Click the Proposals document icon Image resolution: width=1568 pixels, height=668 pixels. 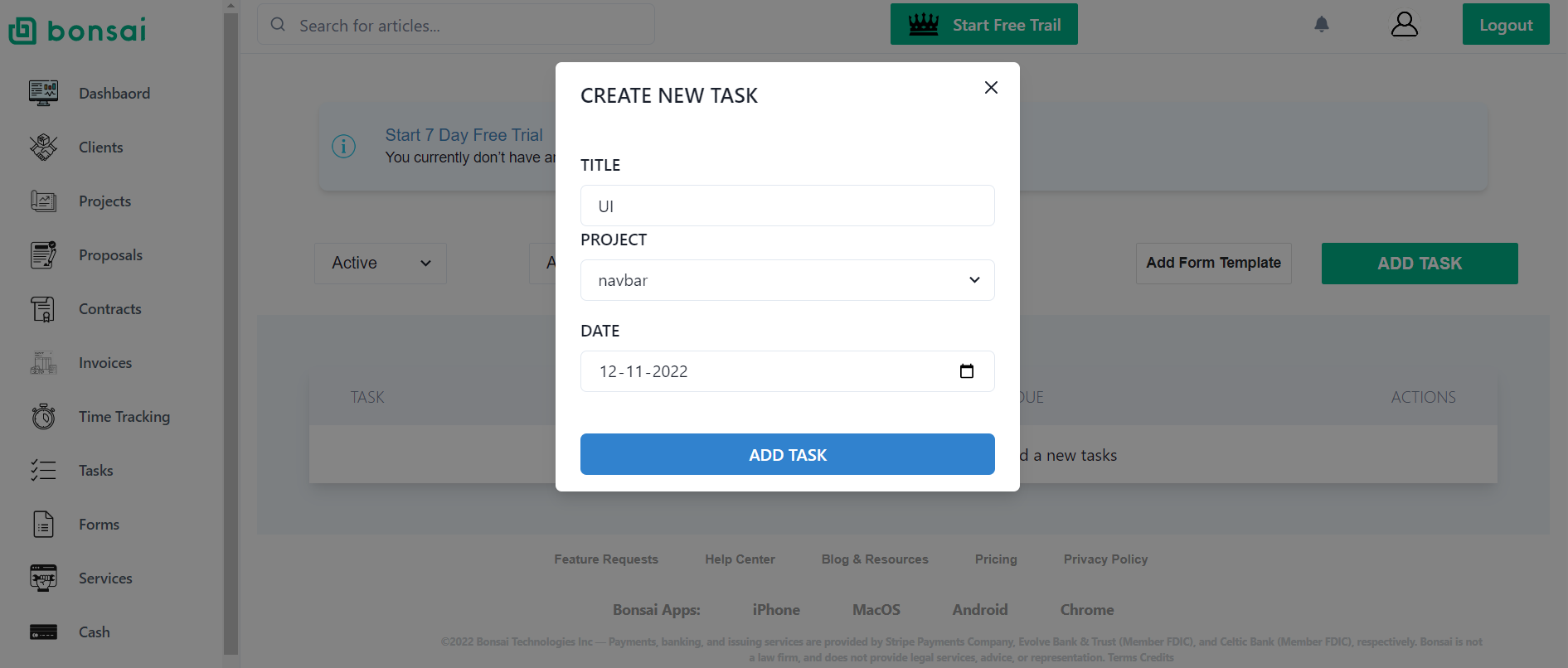click(43, 254)
